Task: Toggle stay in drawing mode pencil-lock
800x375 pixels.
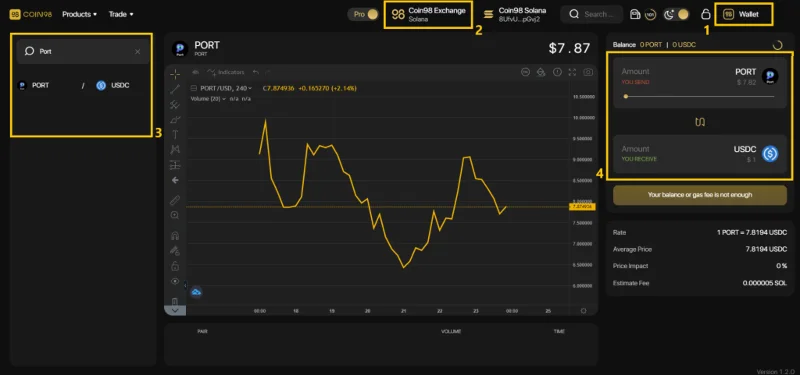Action: click(x=175, y=251)
